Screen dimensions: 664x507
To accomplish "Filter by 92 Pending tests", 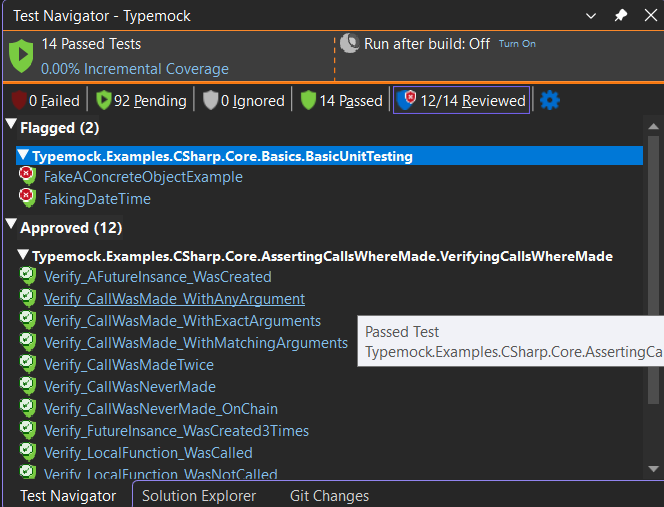I will (x=141, y=101).
